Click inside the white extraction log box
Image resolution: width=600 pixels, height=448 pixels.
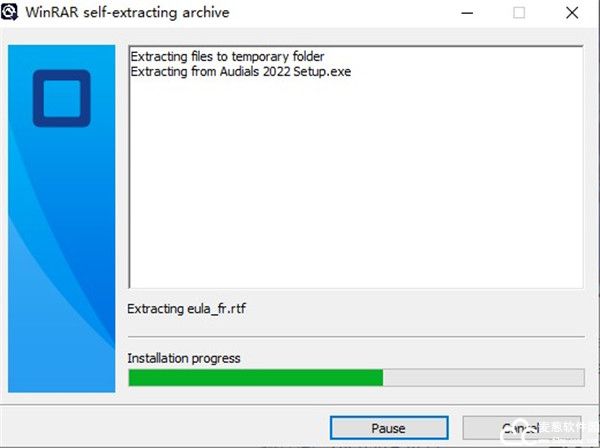[356, 180]
